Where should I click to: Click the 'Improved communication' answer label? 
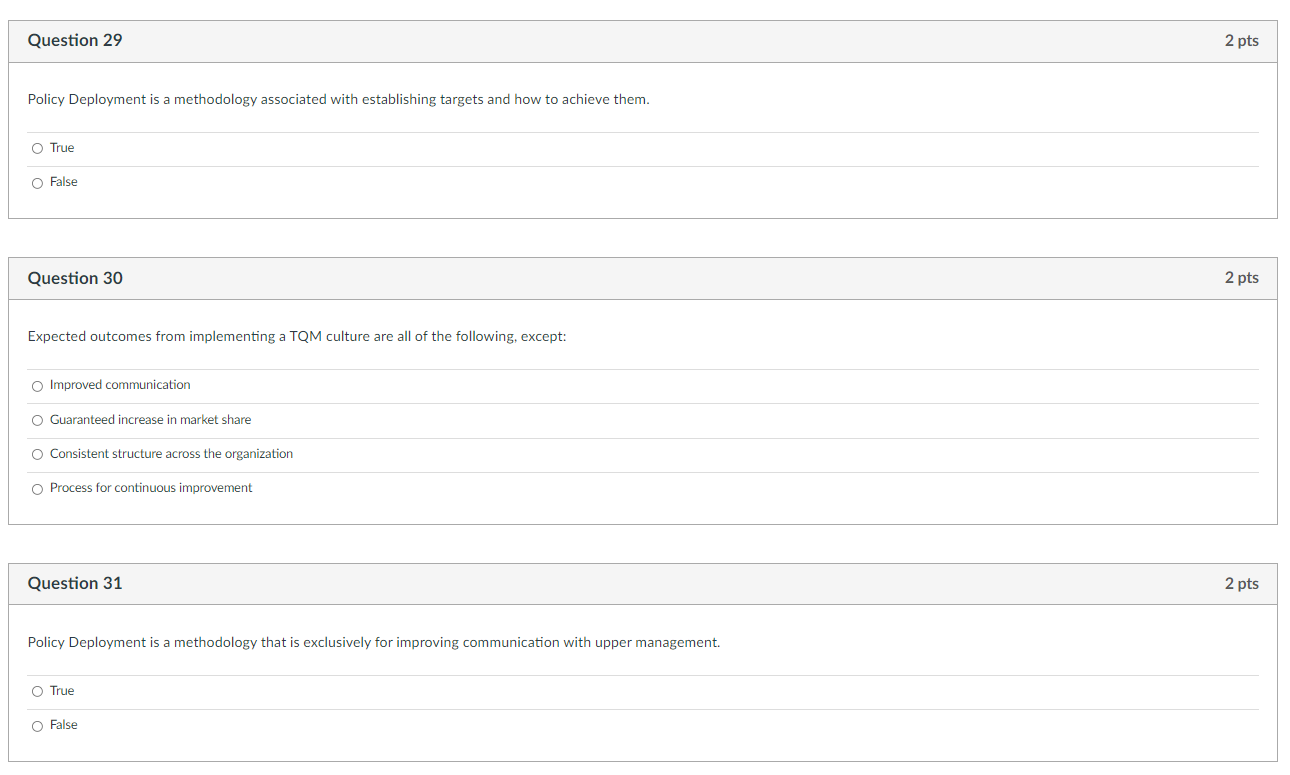(120, 384)
